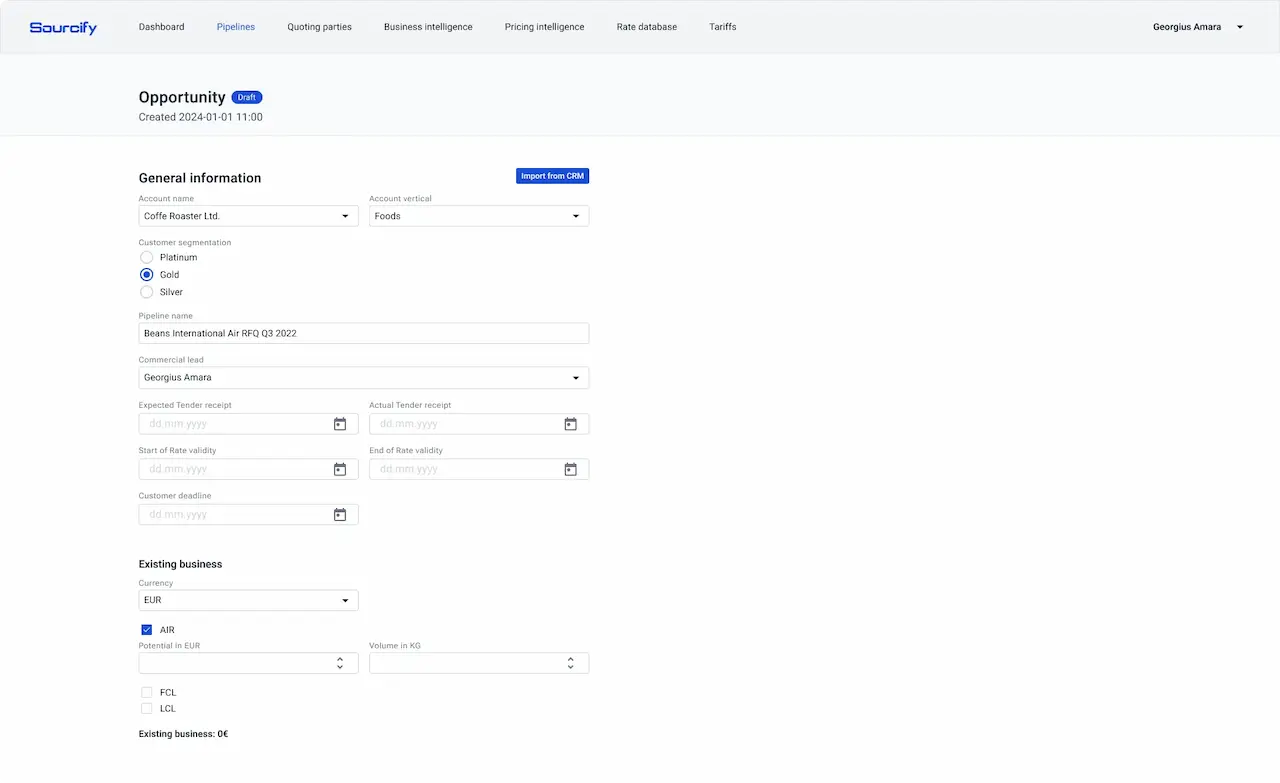Click the Pipeline name input field
Screen dimensions: 1280x783
pyautogui.click(x=363, y=332)
